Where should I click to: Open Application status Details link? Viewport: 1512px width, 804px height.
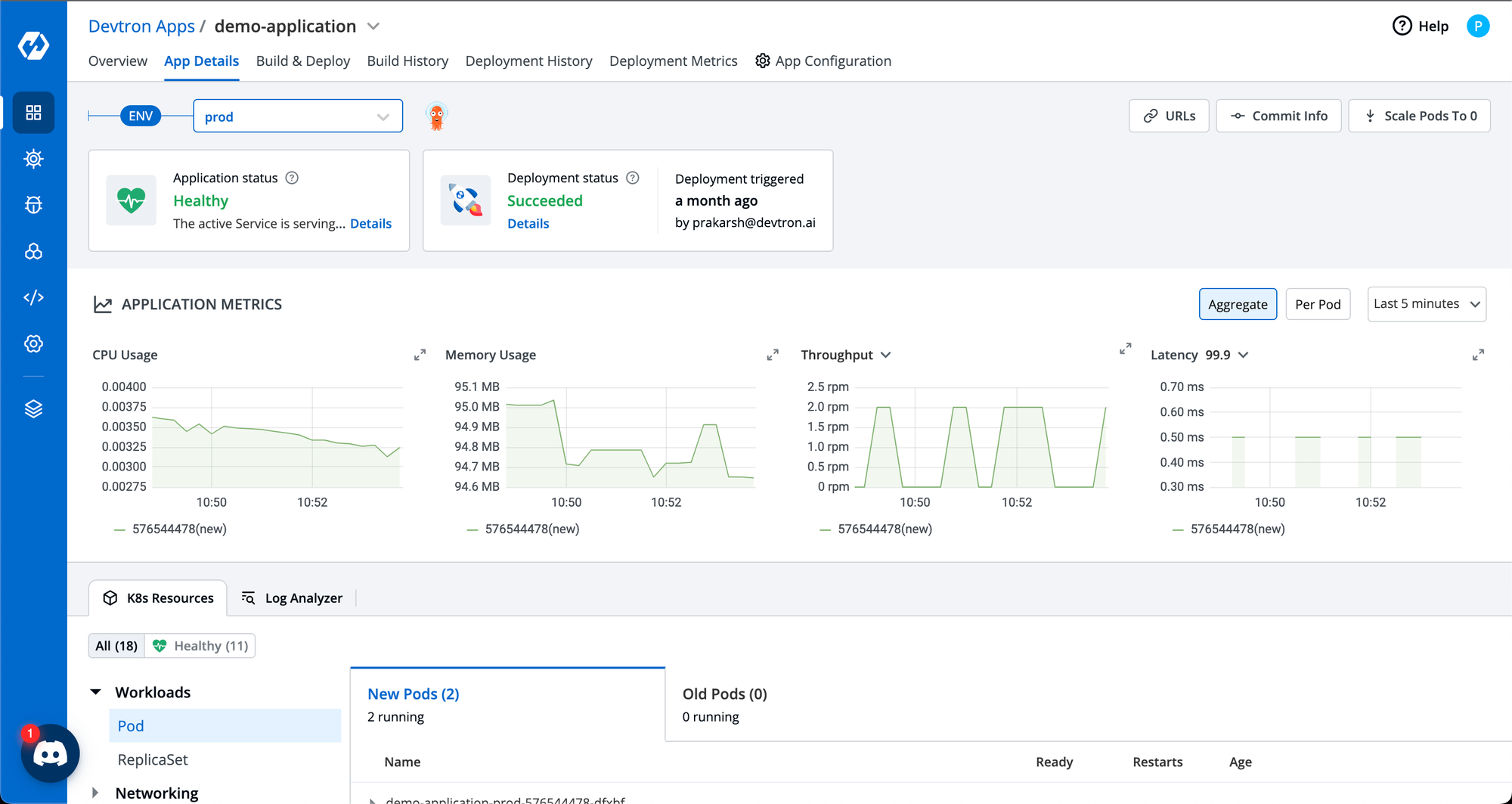pos(370,224)
